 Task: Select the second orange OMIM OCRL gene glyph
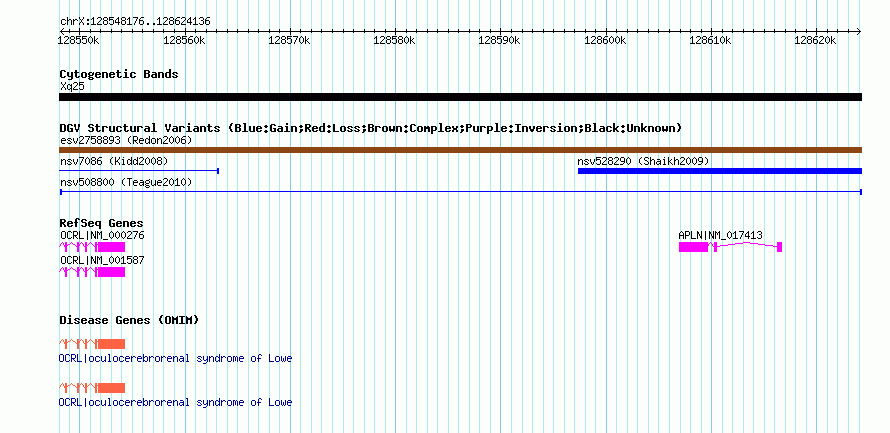pyautogui.click(x=92, y=388)
